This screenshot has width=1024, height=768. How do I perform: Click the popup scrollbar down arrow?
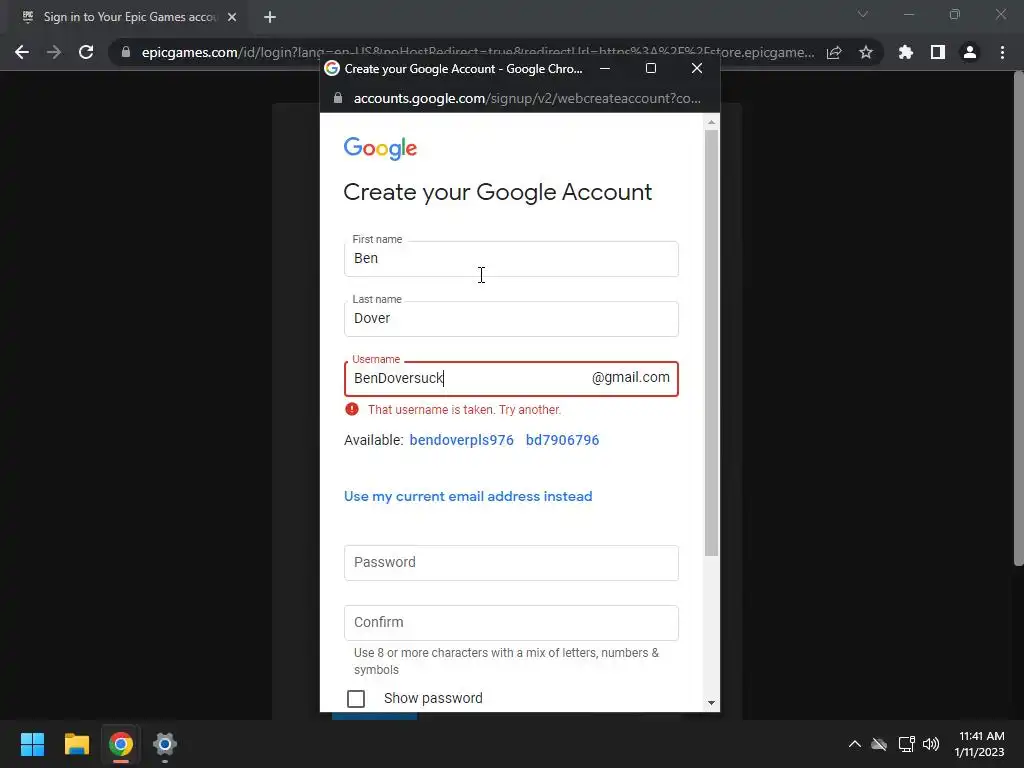tap(711, 703)
